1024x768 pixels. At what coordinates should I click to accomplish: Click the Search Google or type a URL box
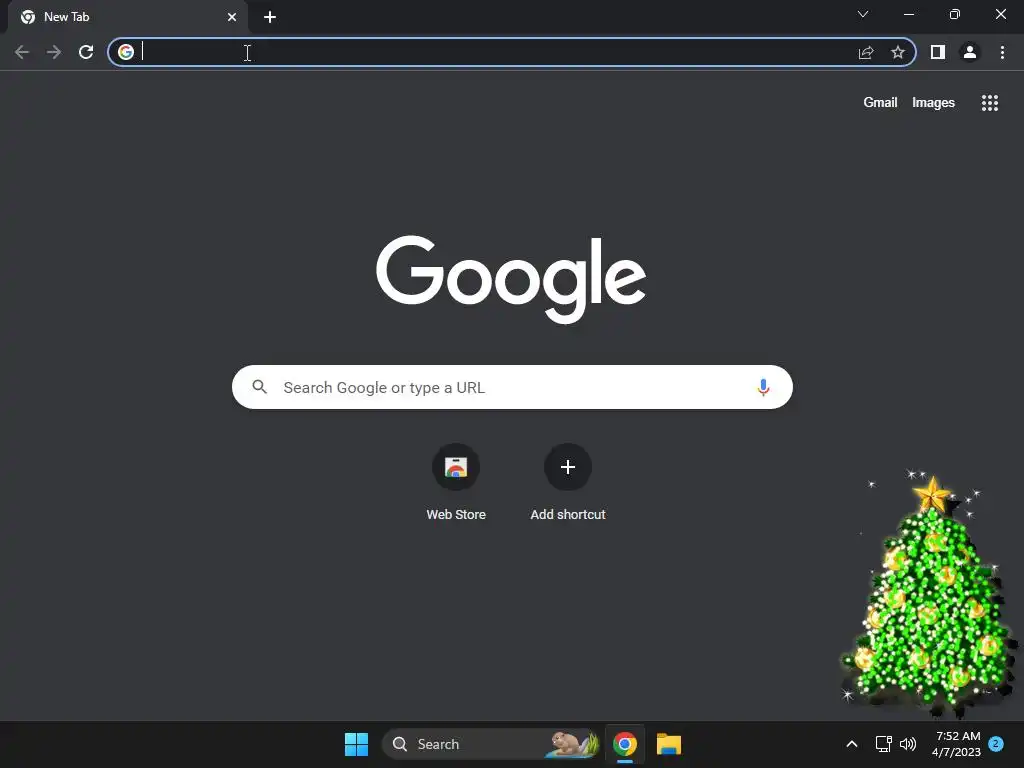(x=512, y=387)
